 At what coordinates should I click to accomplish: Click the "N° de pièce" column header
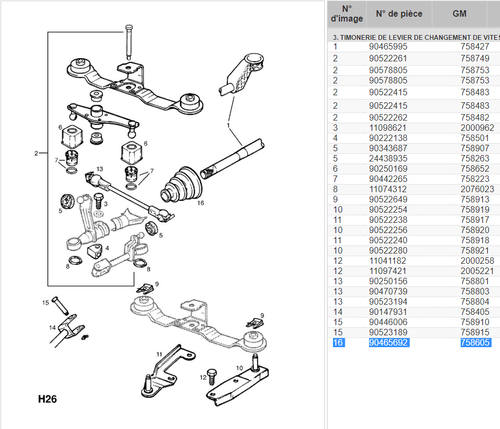pyautogui.click(x=399, y=14)
